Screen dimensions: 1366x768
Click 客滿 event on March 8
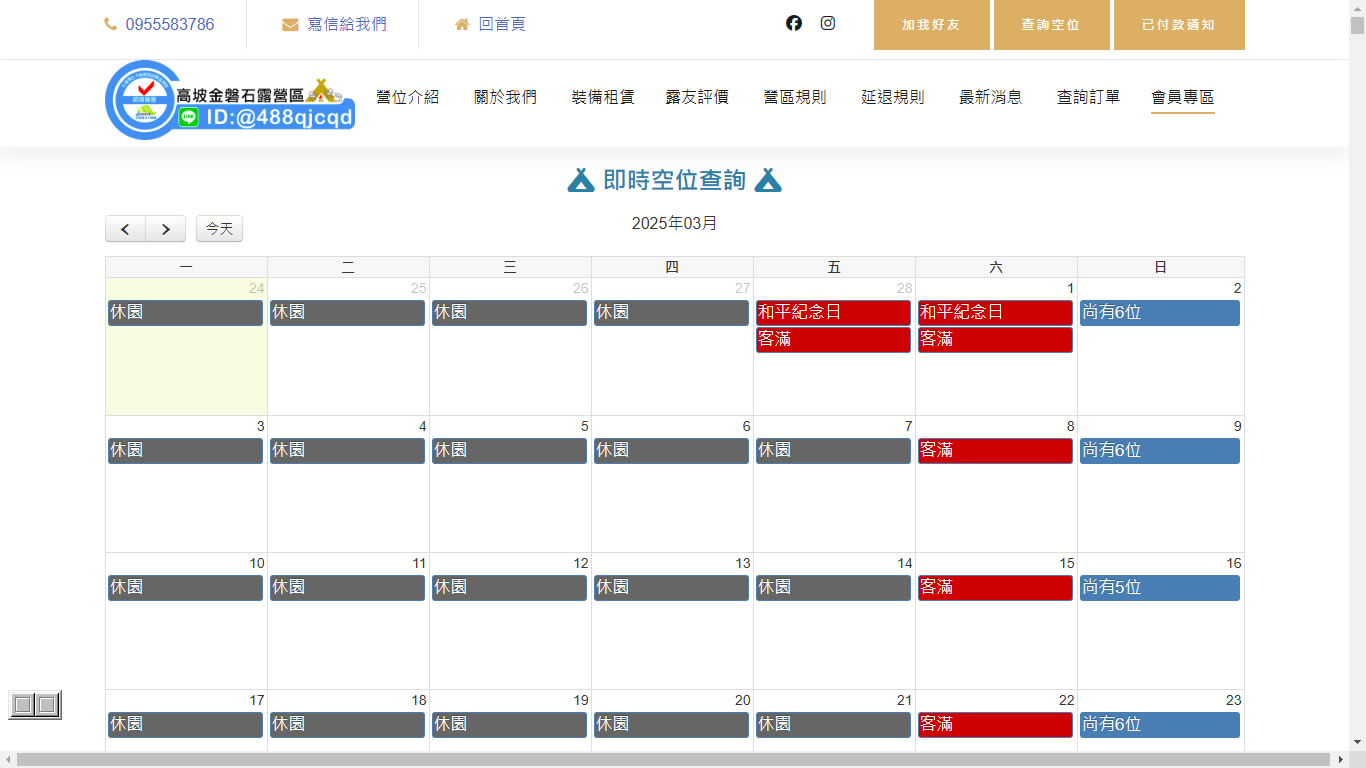pyautogui.click(x=996, y=451)
